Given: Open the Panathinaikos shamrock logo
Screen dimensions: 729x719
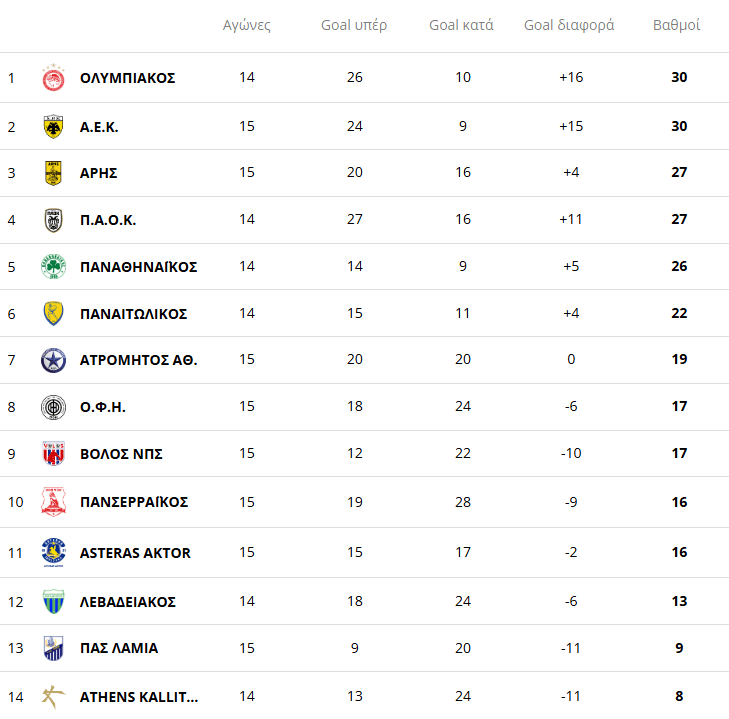Looking at the screenshot, I should point(53,267).
